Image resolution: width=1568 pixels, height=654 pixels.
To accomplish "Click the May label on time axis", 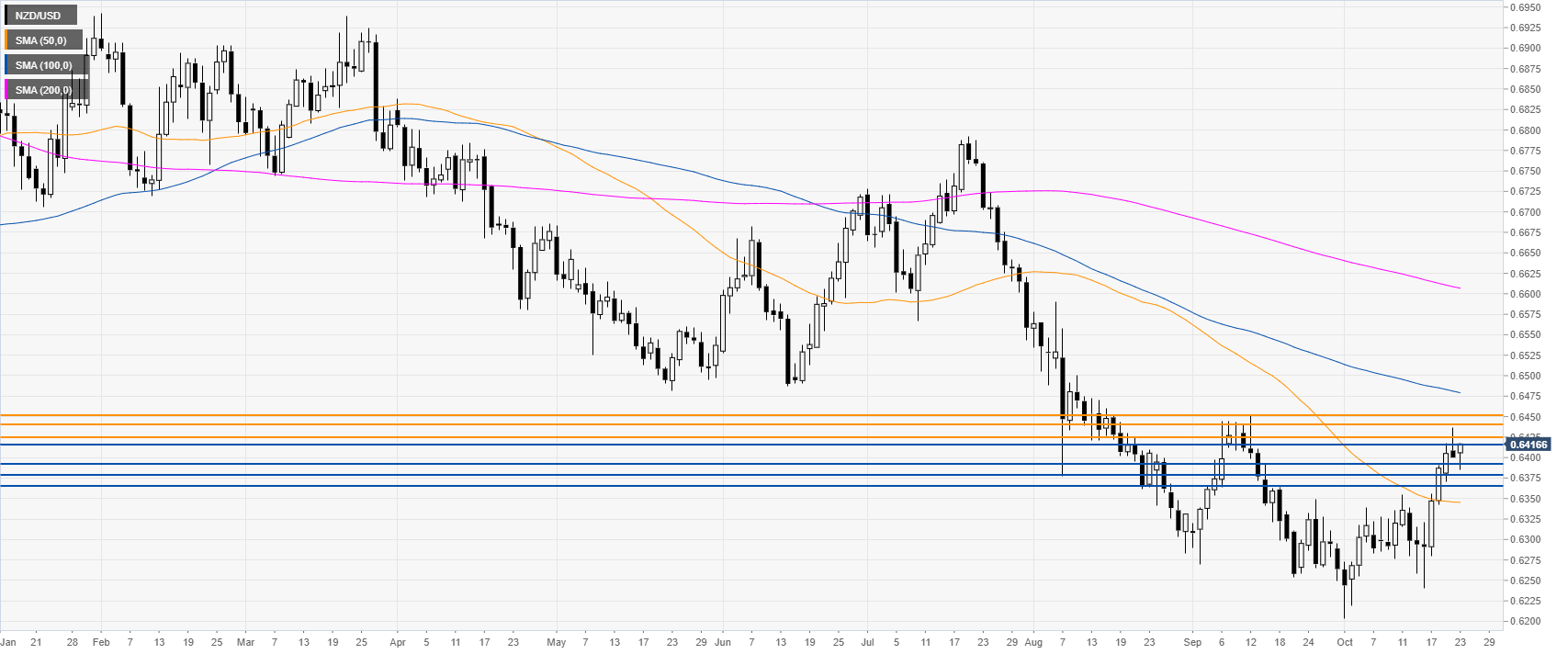I will [556, 642].
